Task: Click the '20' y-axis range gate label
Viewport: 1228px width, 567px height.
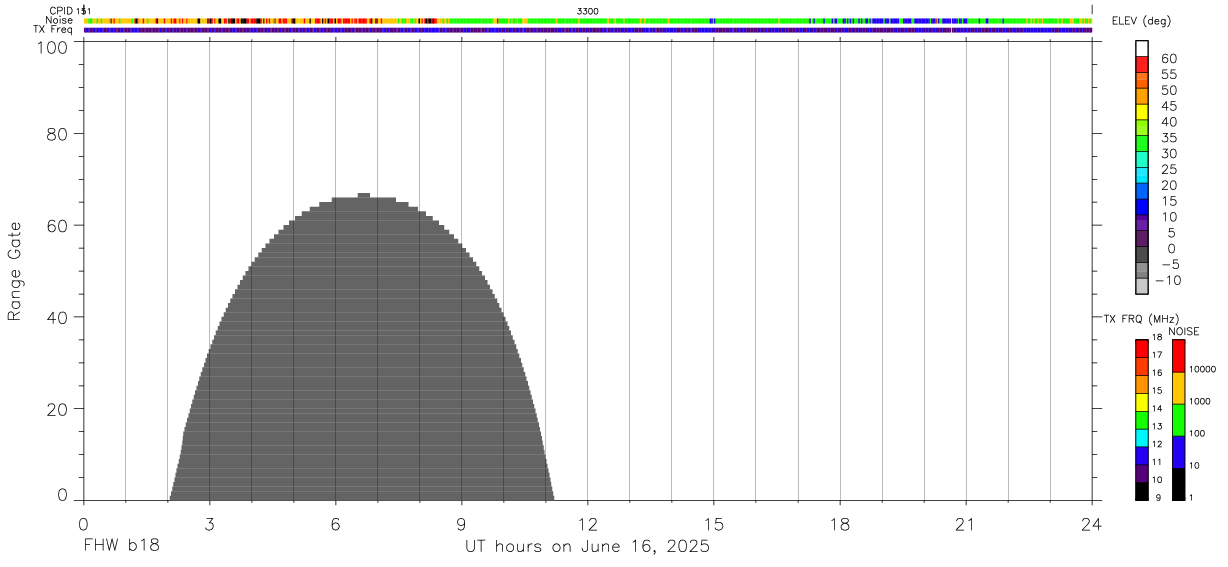Action: click(x=57, y=410)
